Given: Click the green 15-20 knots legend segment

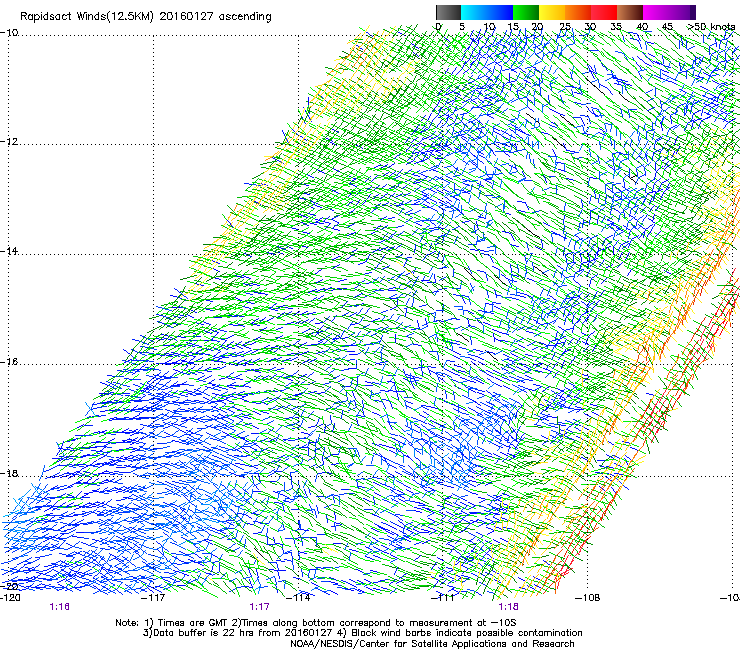Looking at the screenshot, I should pyautogui.click(x=526, y=12).
